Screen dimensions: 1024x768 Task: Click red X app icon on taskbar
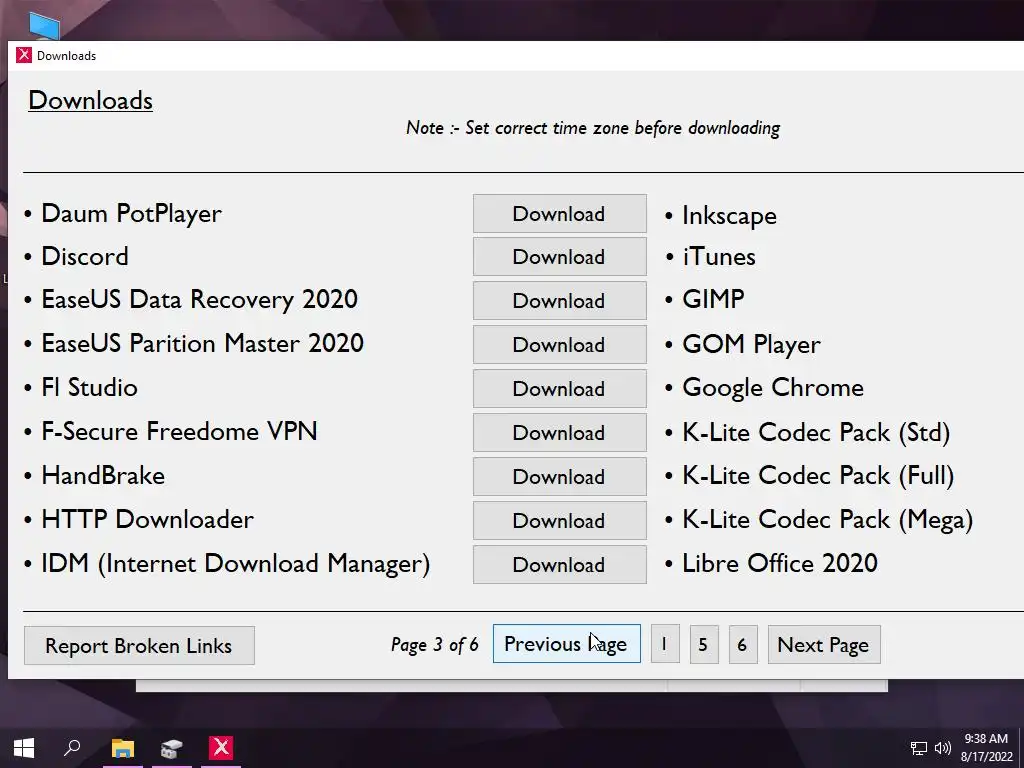point(221,748)
